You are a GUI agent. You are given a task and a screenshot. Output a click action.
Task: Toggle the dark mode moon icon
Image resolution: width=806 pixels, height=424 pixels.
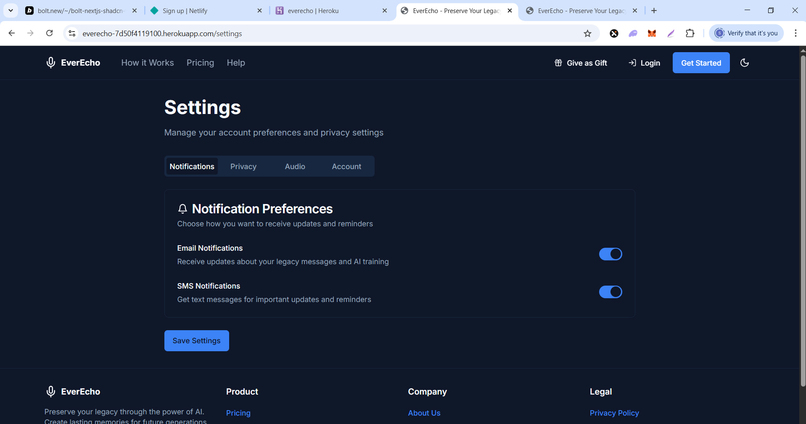click(744, 63)
